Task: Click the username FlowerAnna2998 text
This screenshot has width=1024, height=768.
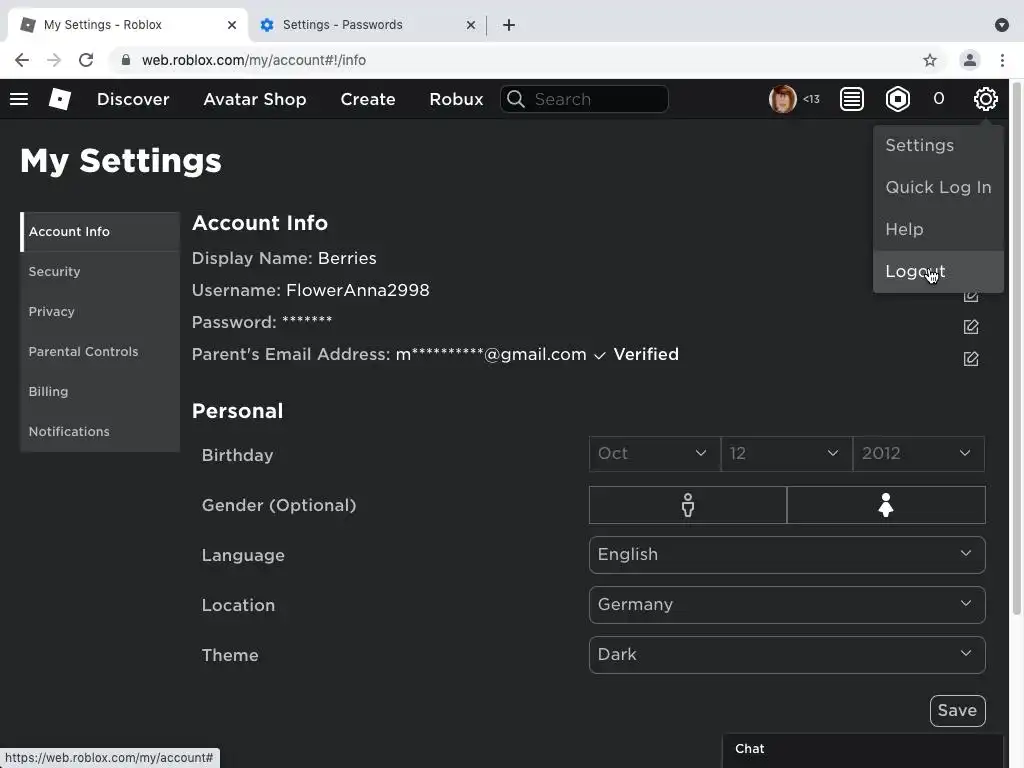Action: 358,291
